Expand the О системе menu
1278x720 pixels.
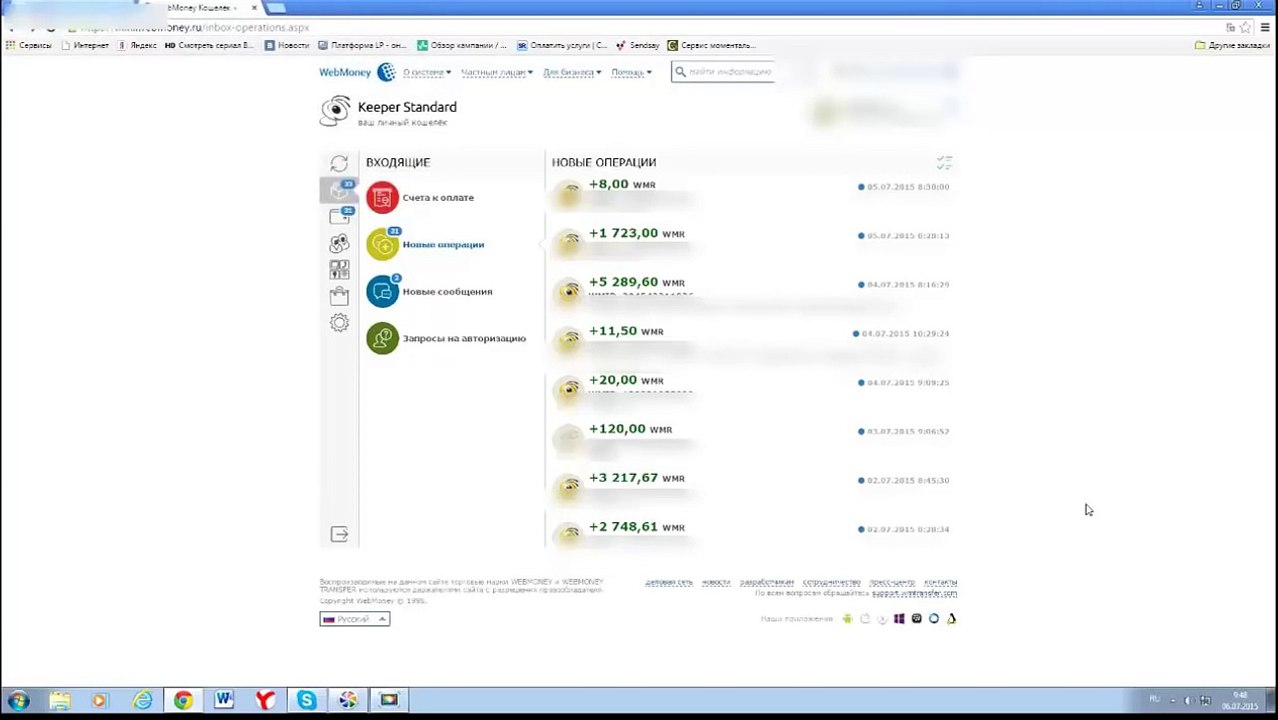pos(426,72)
